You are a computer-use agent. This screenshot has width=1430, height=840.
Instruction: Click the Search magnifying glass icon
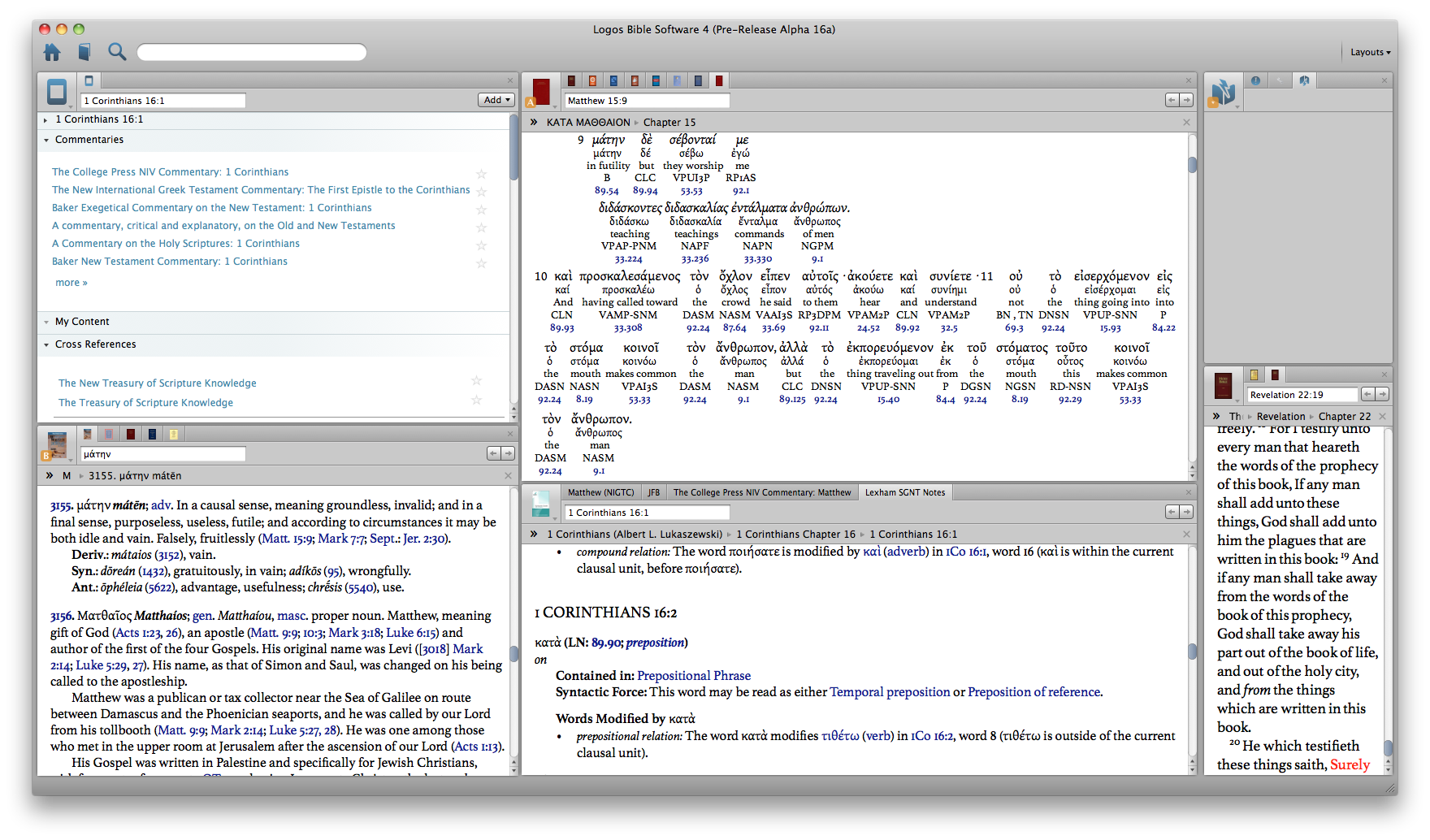pos(117,52)
